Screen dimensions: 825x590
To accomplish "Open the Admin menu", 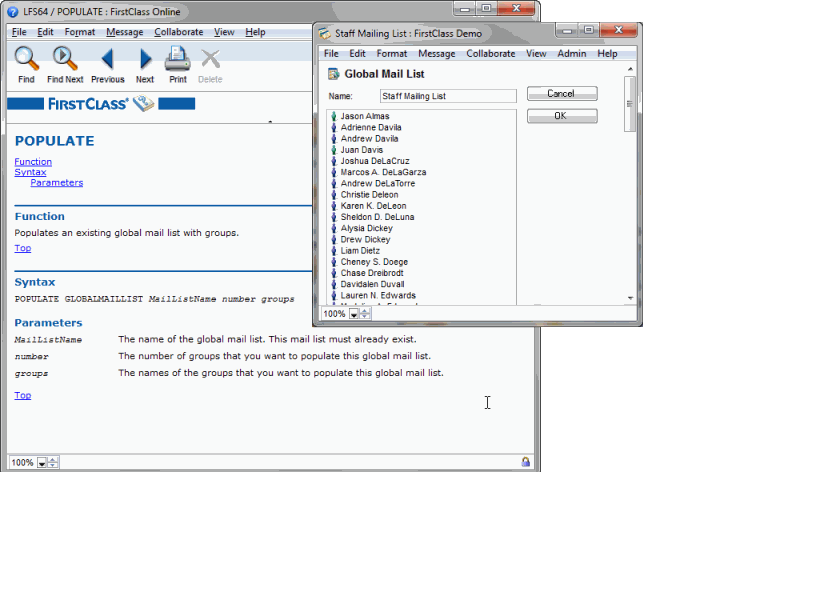I will 571,53.
